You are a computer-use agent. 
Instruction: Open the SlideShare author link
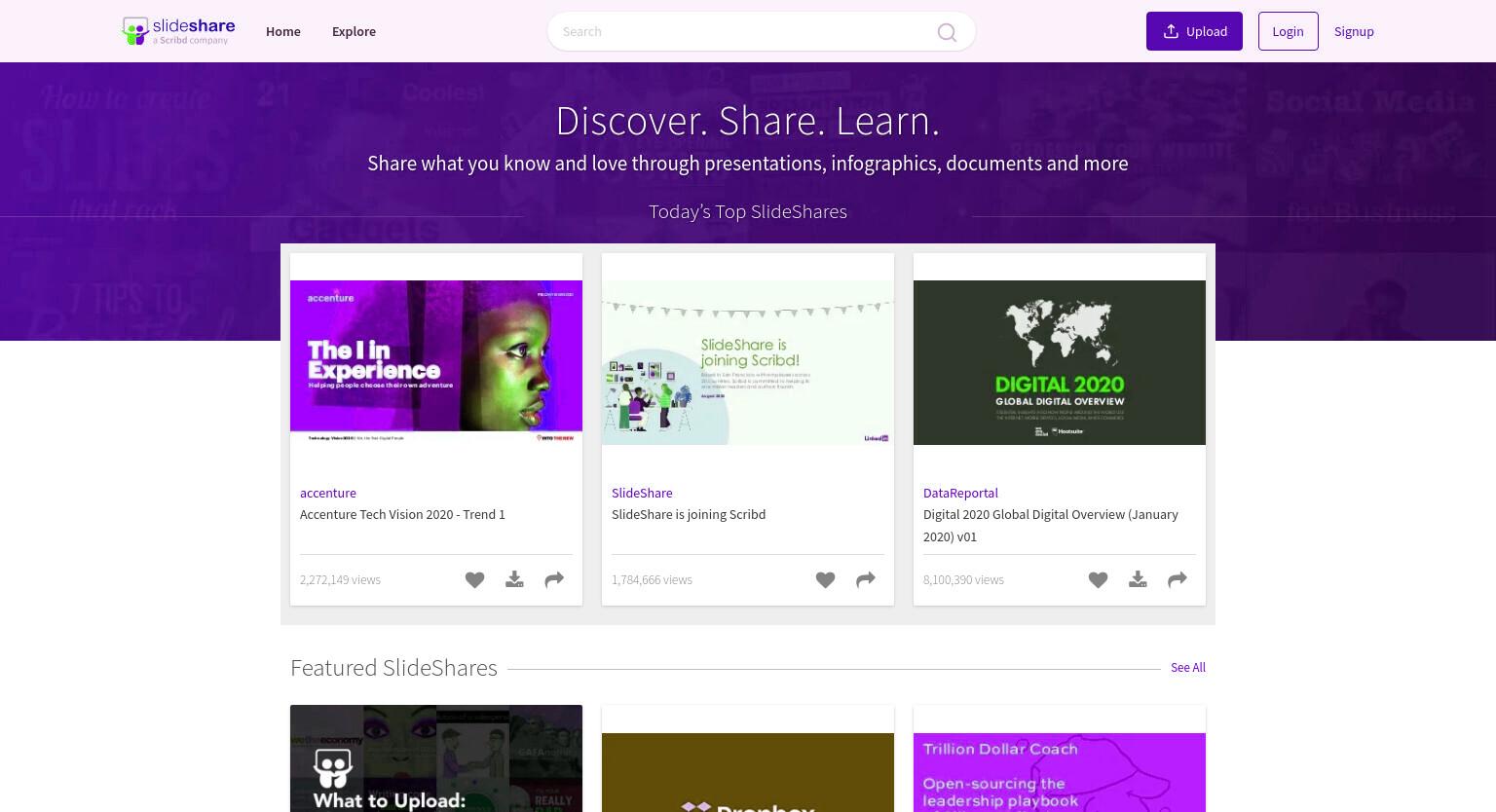[x=642, y=493]
